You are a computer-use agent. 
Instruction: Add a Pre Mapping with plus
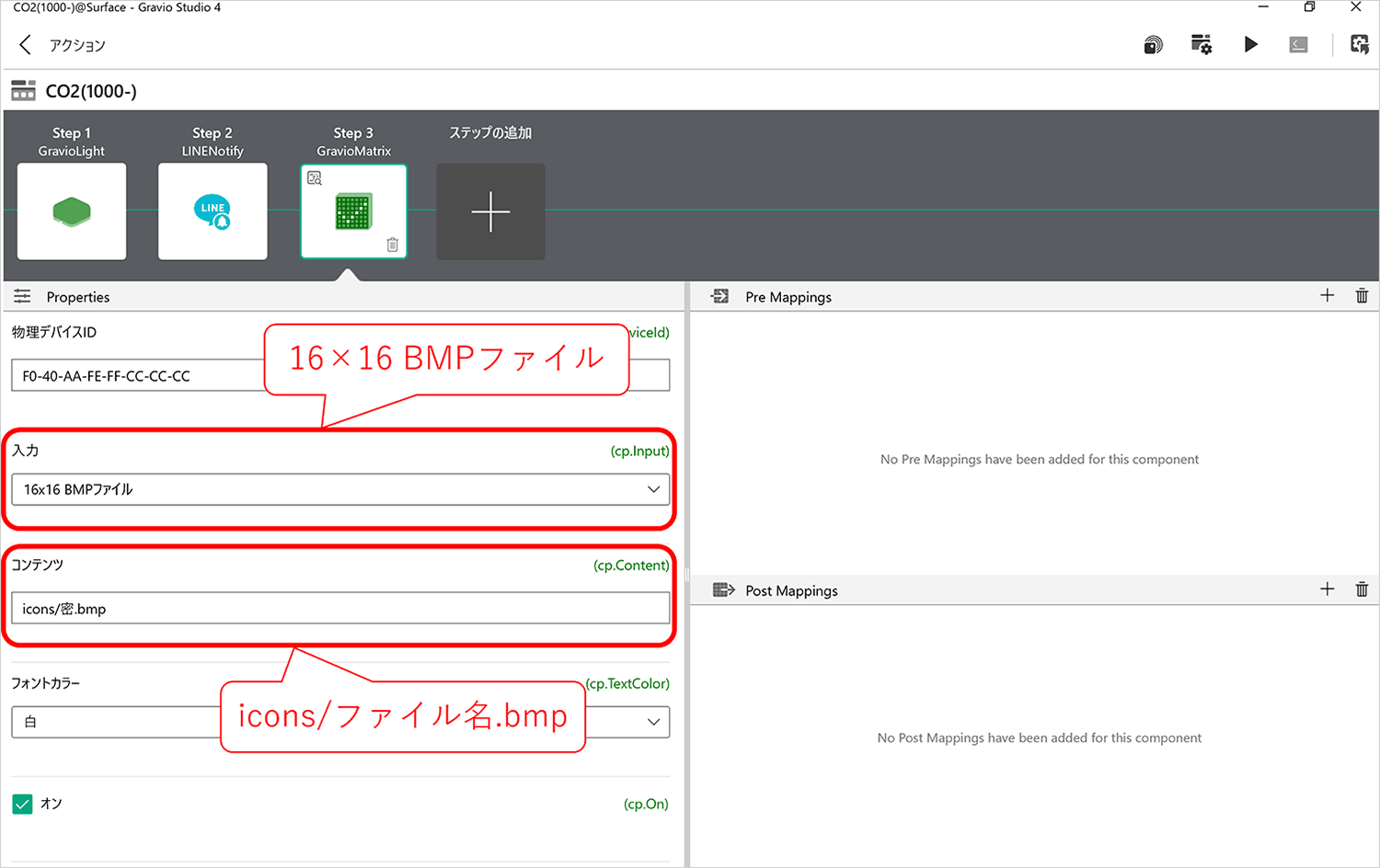[x=1327, y=295]
